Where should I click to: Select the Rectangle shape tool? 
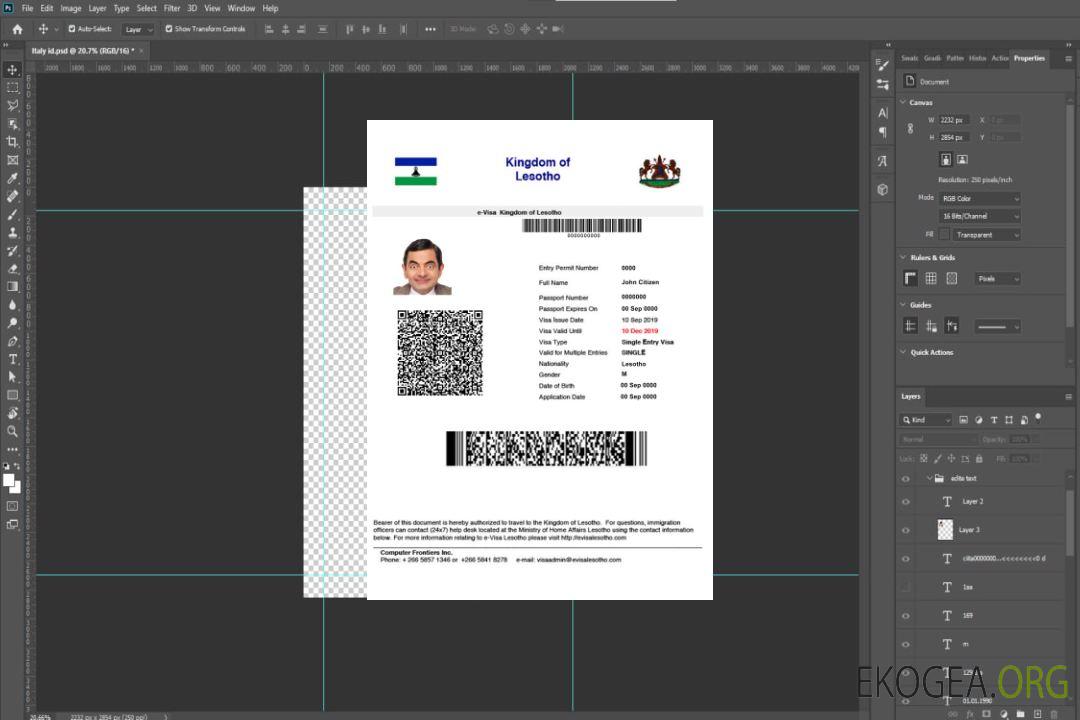[12, 395]
